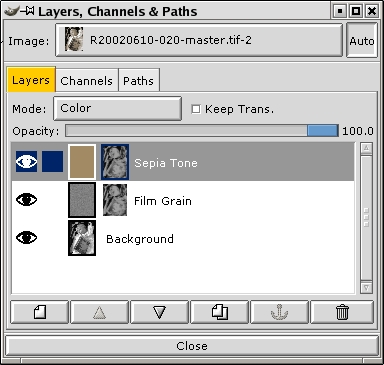Enable the Keep Trans. checkbox

[196, 109]
